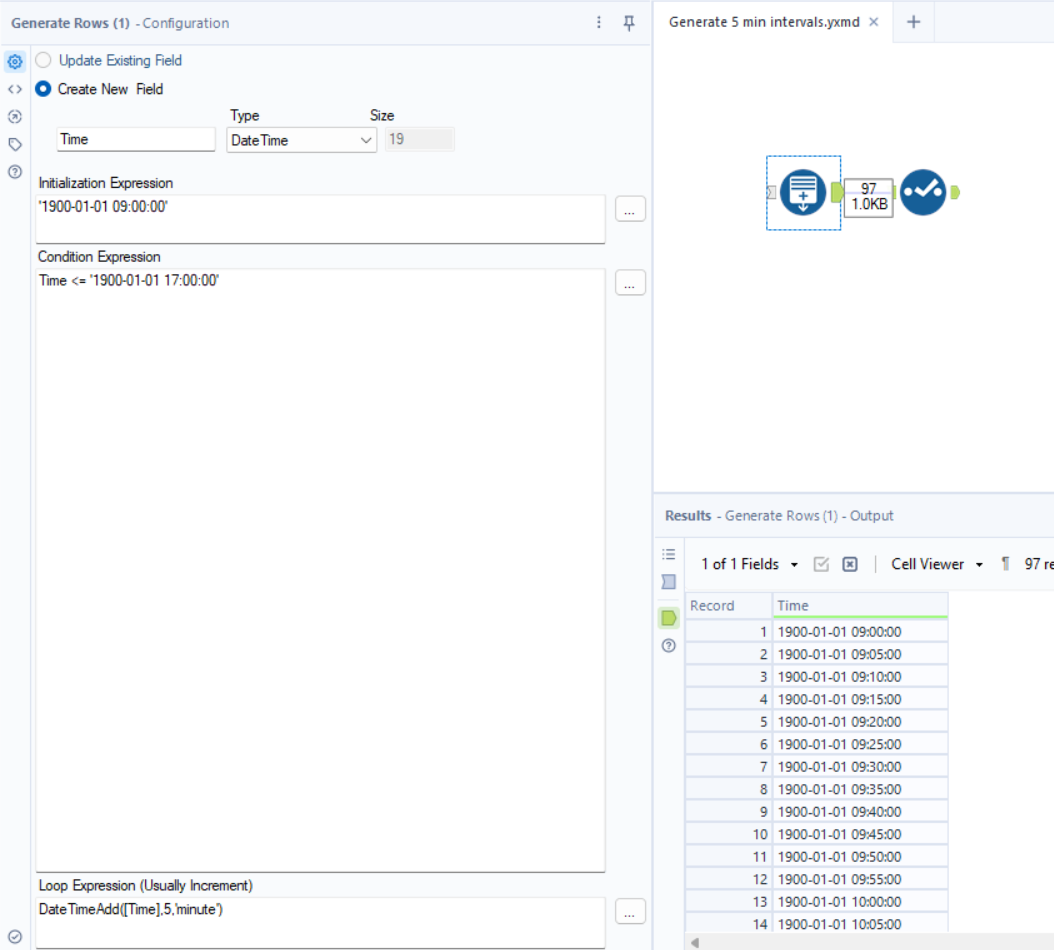Screen dimensions: 1054x950
Task: Open the three-dot options menu in Configuration header
Action: click(598, 22)
